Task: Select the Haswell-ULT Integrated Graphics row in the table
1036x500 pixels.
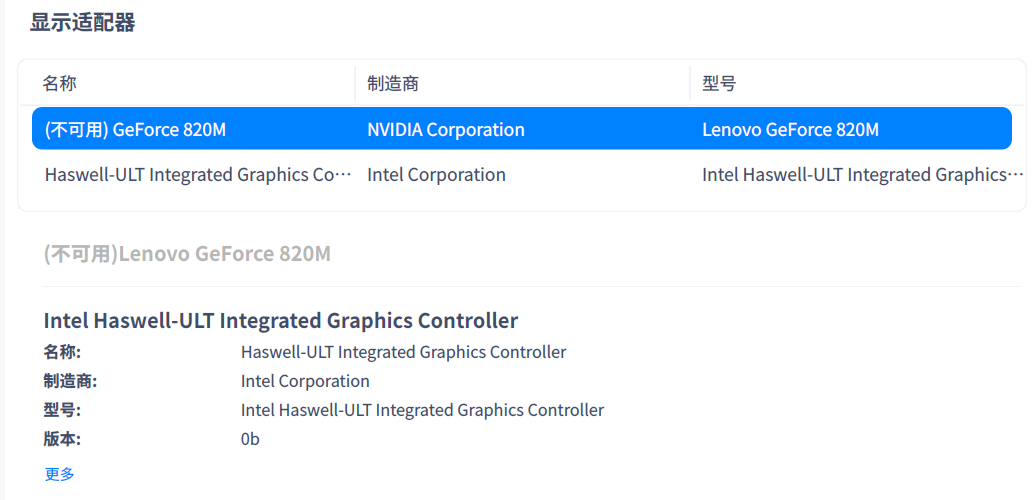Action: coord(198,175)
